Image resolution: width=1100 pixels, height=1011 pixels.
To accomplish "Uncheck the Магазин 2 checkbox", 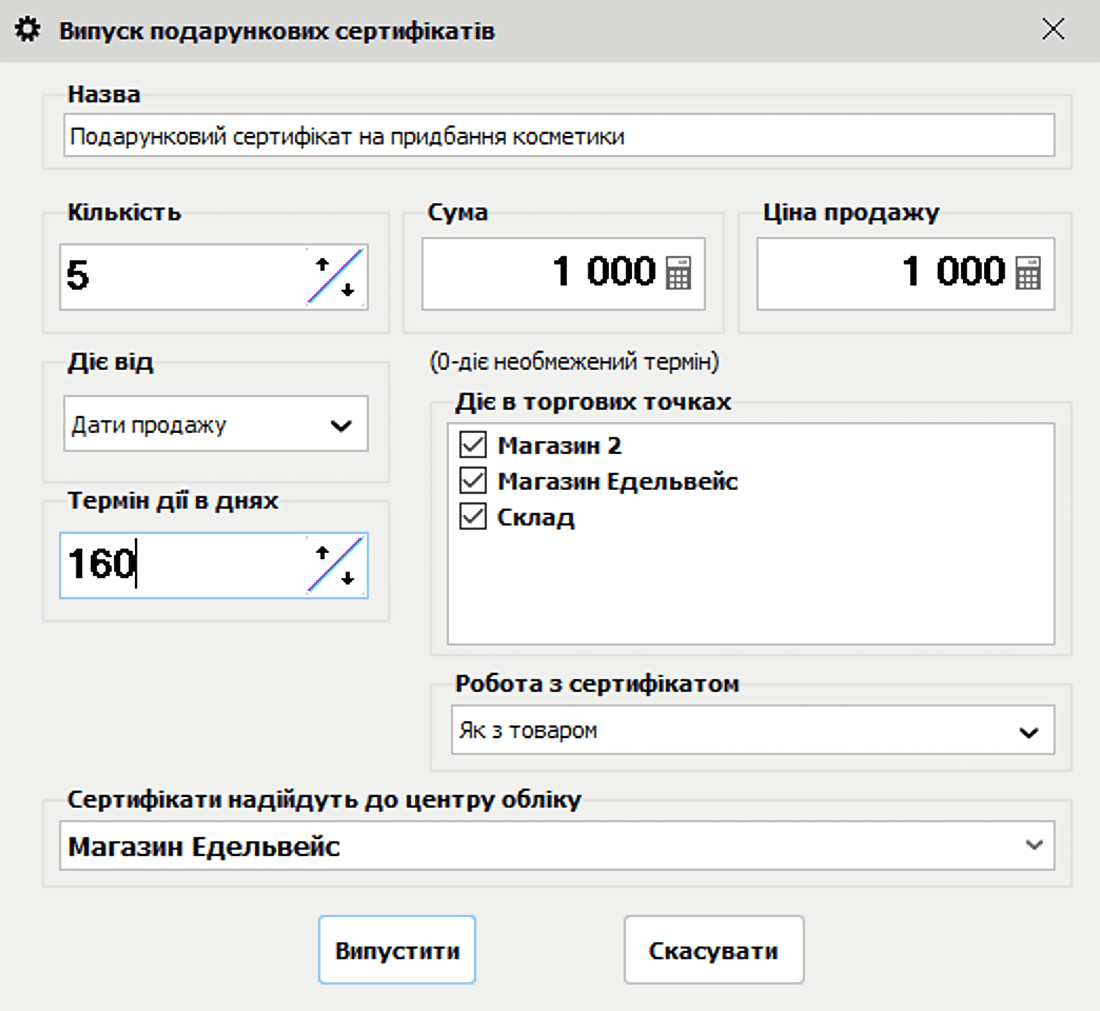I will [x=472, y=445].
